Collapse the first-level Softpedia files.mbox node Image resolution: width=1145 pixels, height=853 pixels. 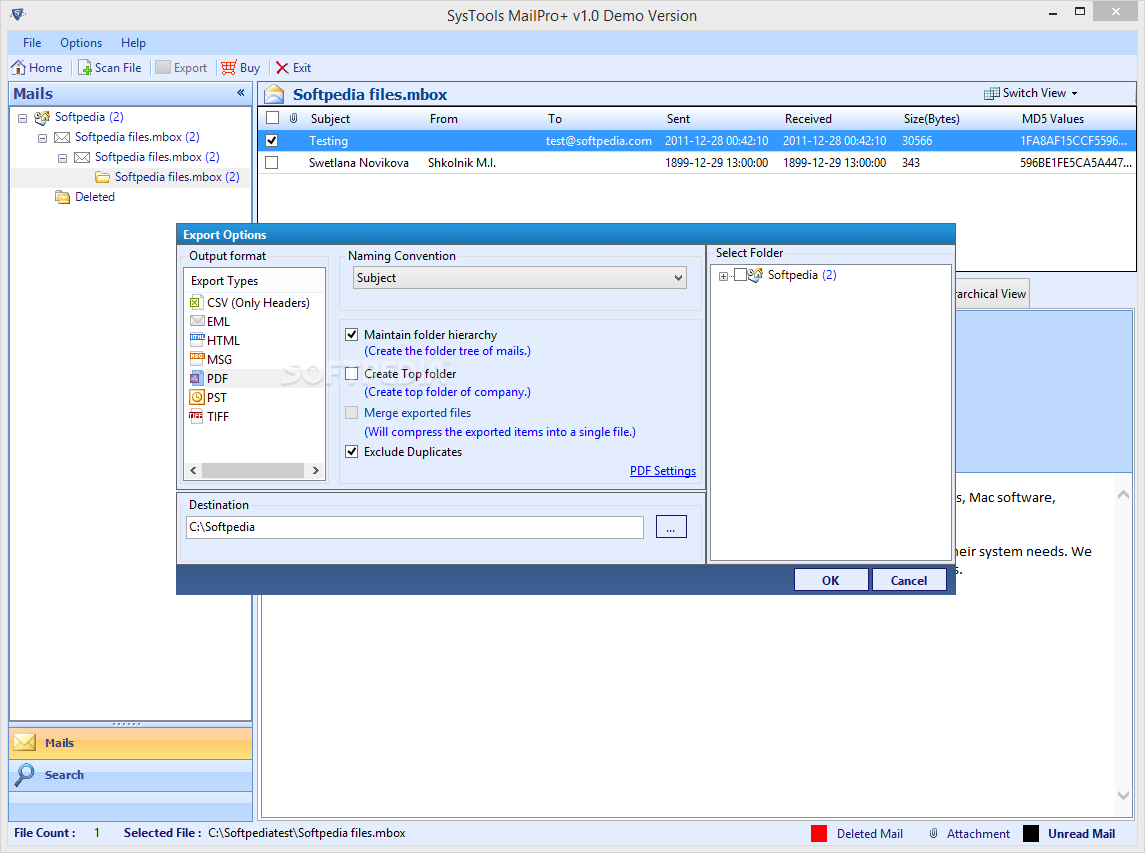[x=42, y=138]
